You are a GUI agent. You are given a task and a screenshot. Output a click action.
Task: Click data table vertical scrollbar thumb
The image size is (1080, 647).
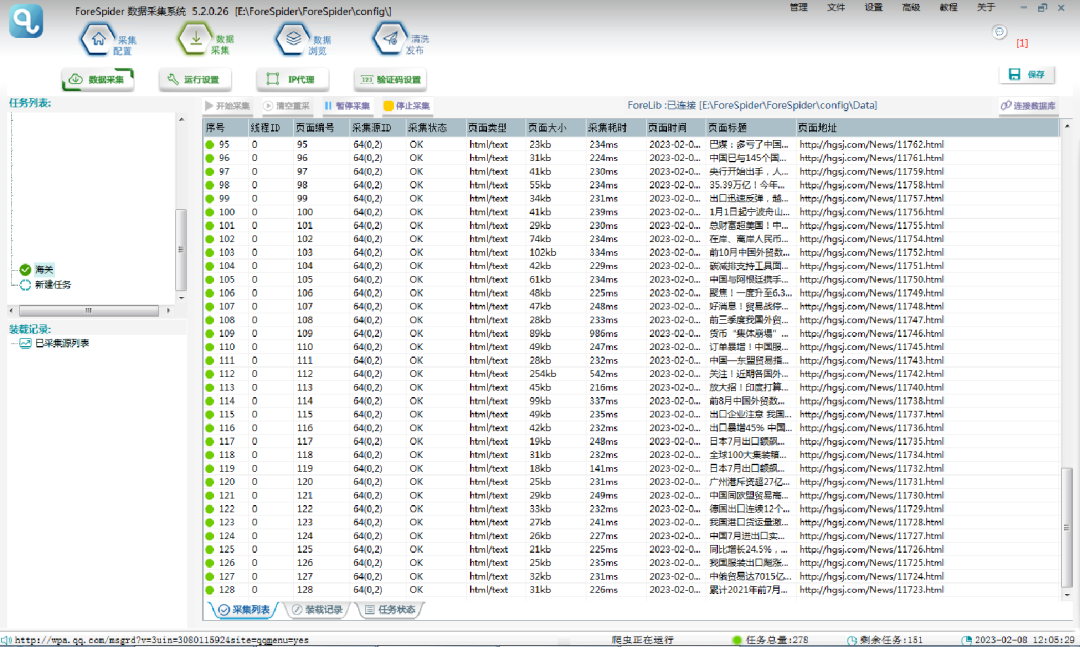tap(1067, 526)
